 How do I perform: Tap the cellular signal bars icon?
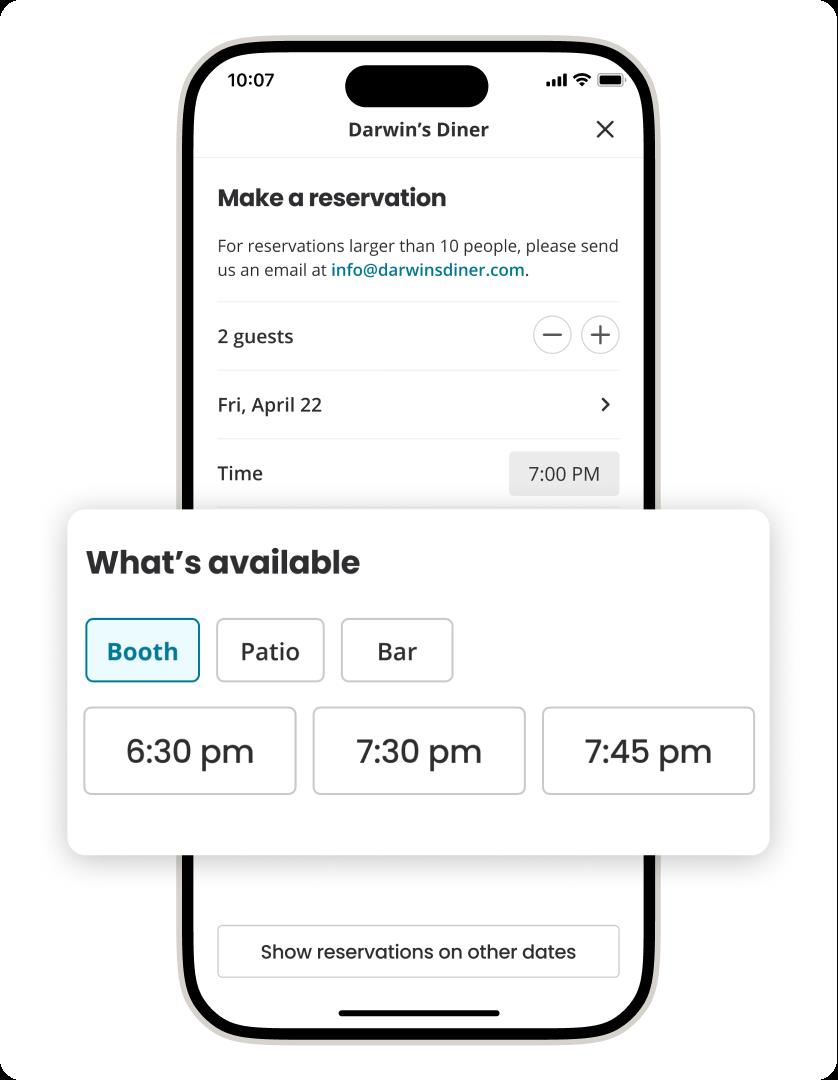pyautogui.click(x=556, y=81)
